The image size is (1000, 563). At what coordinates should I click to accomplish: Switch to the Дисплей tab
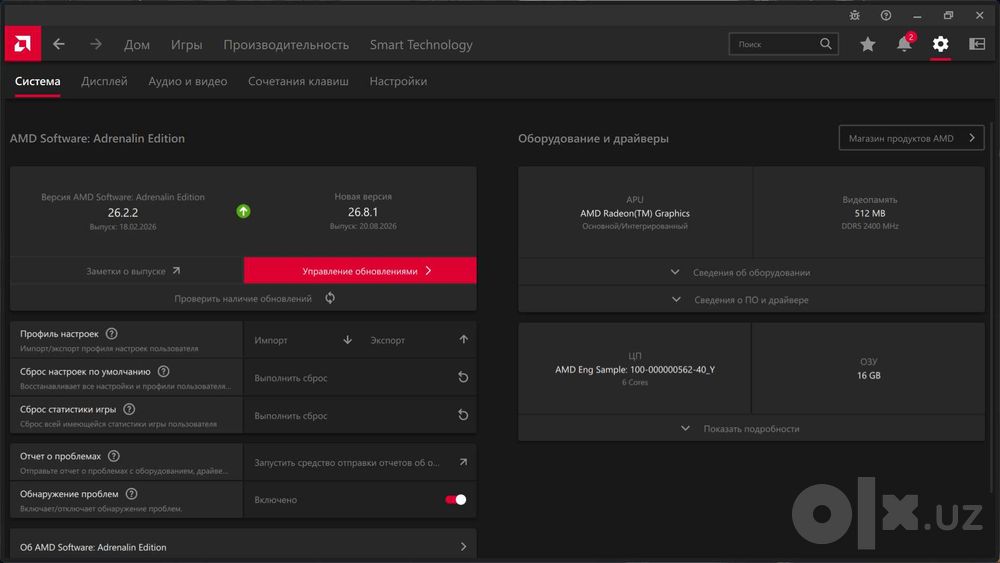tap(104, 81)
